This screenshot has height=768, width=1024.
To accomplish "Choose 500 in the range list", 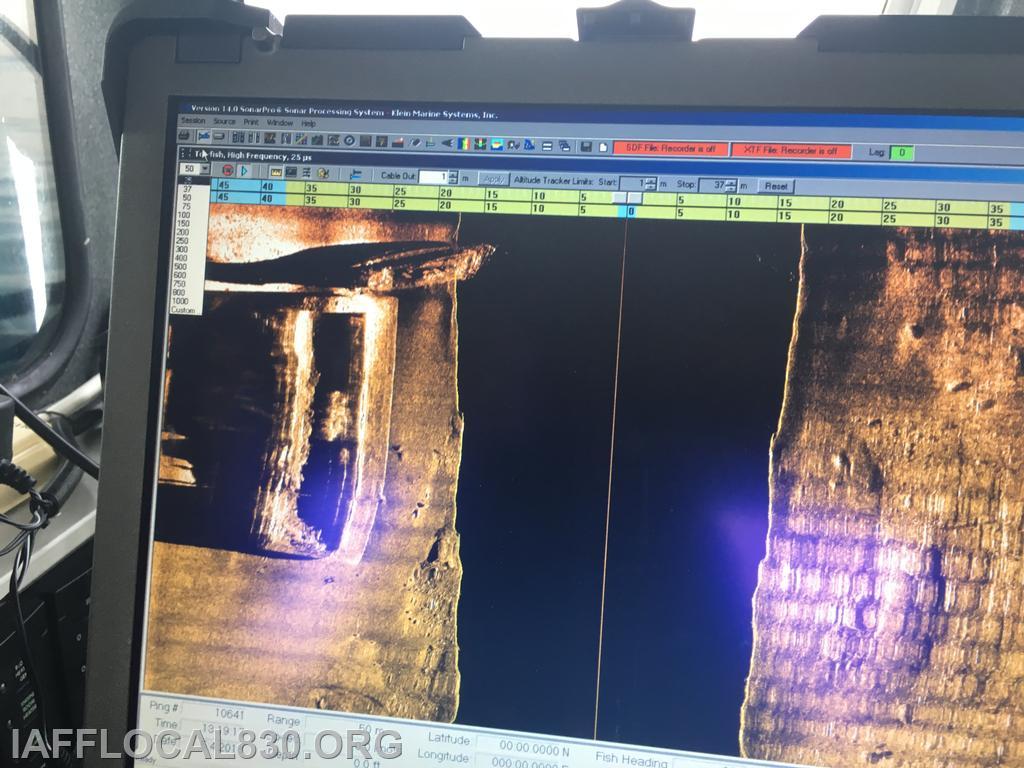I will click(x=181, y=267).
